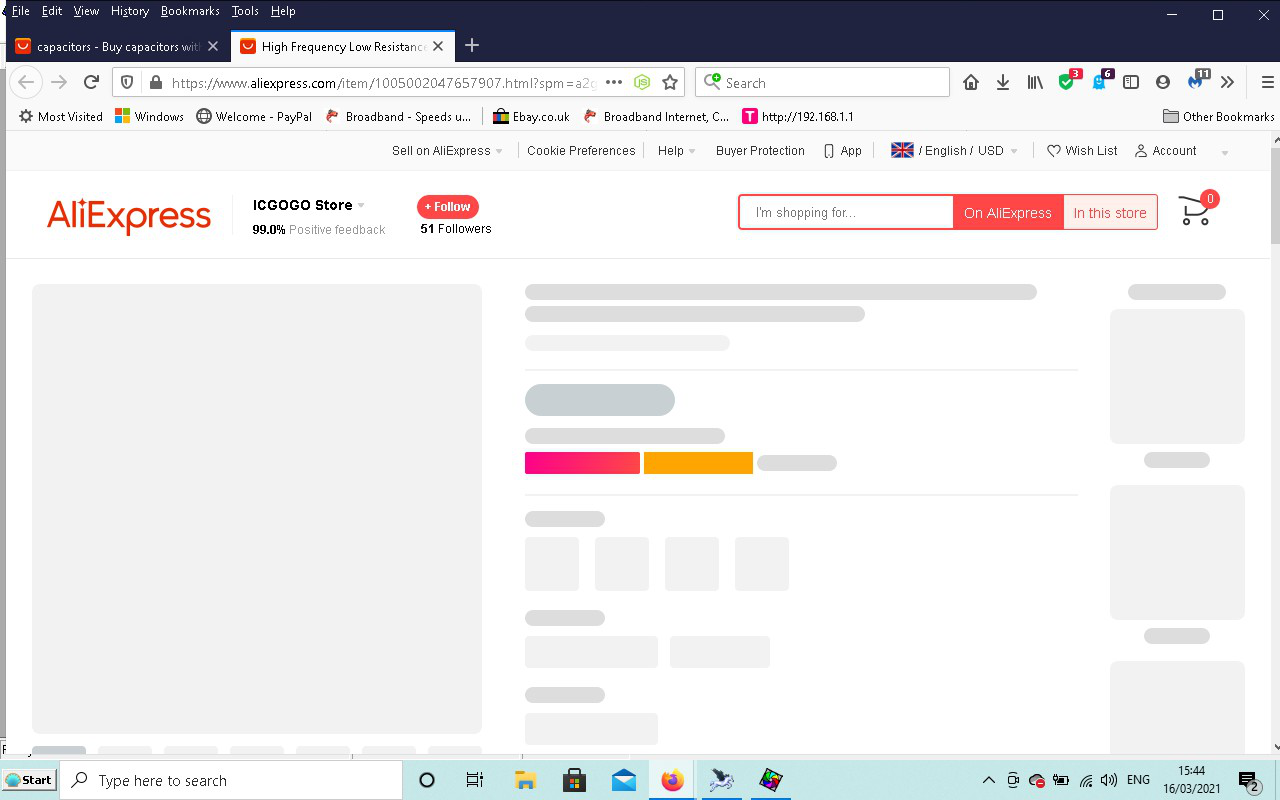Open the Firefox Library menu
The image size is (1280, 800).
1035,83
